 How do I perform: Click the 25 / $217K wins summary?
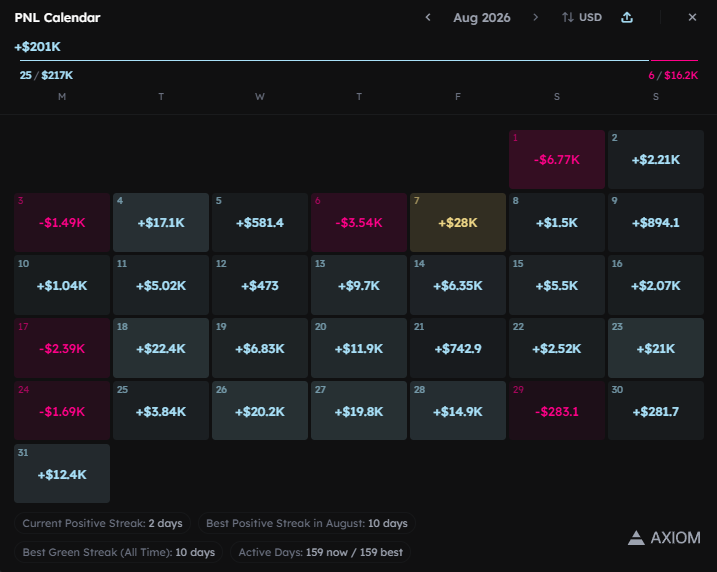46,75
